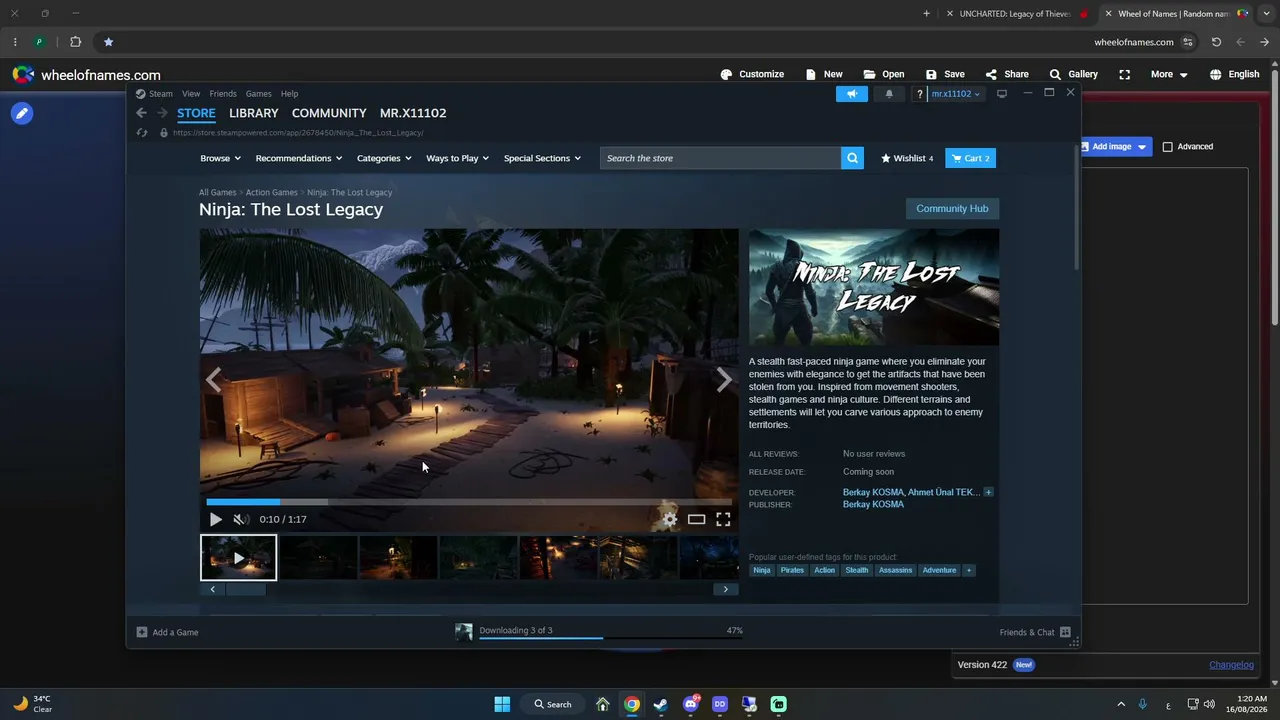Seek in the trailer progress bar
Viewport: 1280px width, 720px height.
coord(469,502)
